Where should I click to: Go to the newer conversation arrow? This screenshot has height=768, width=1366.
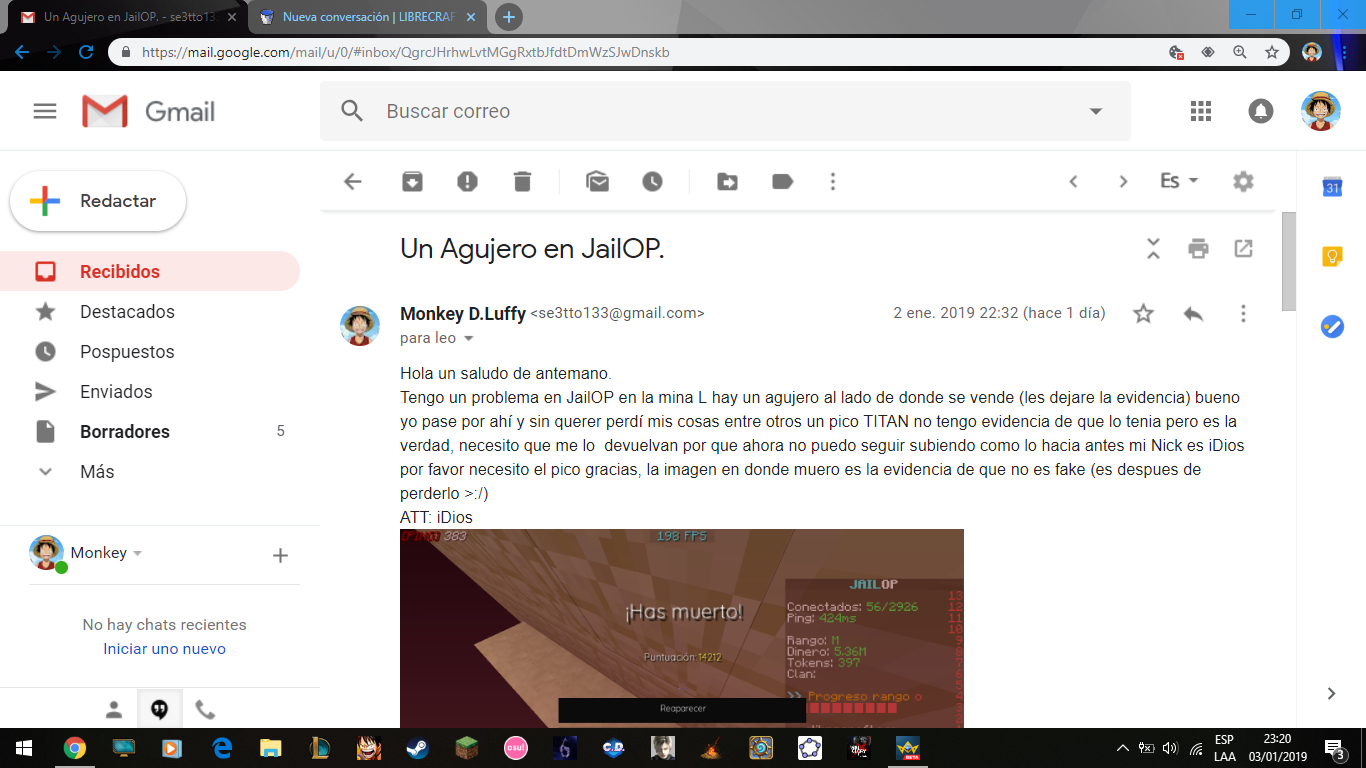[1073, 181]
